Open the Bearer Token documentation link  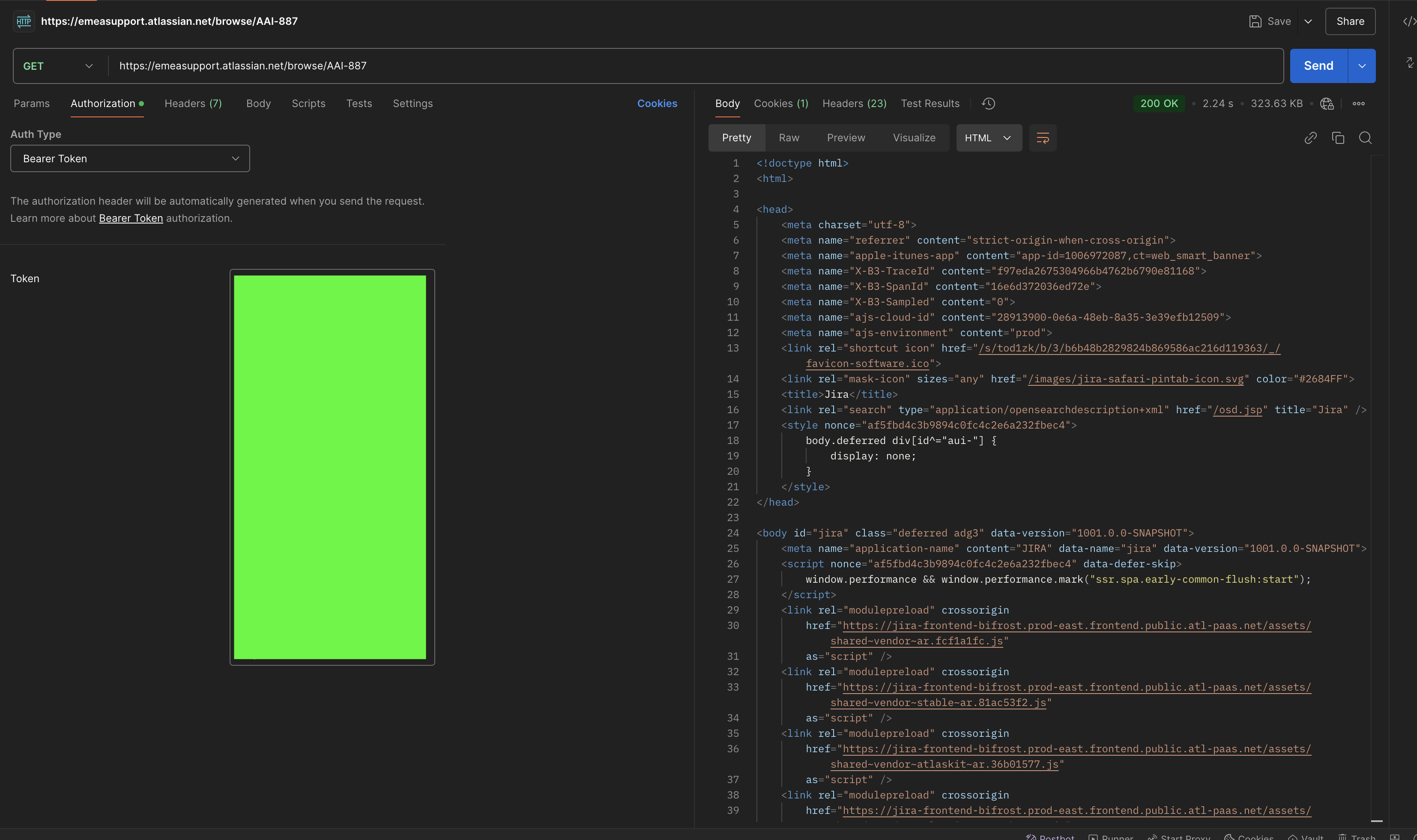[x=131, y=218]
